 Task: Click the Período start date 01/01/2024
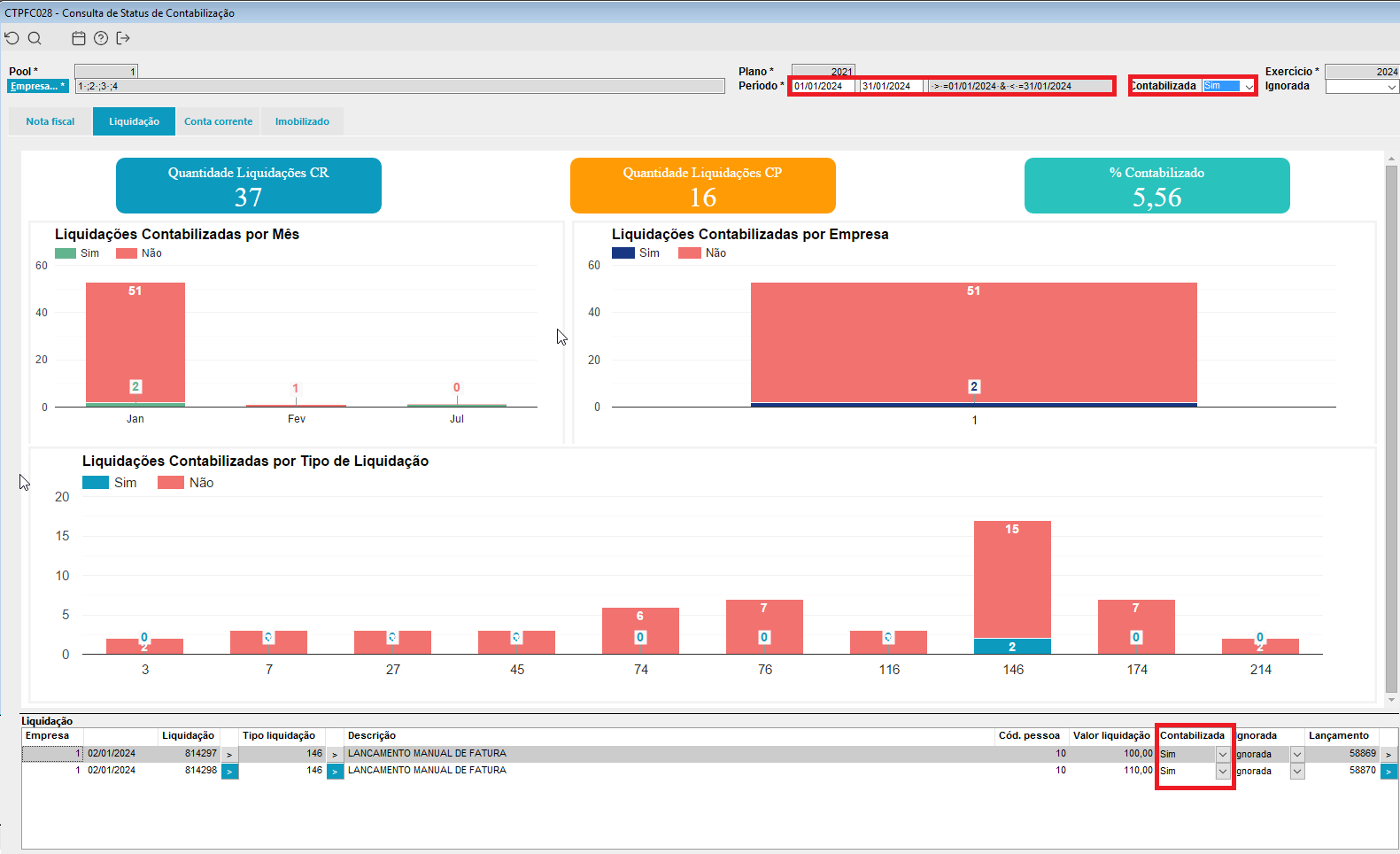[x=824, y=86]
